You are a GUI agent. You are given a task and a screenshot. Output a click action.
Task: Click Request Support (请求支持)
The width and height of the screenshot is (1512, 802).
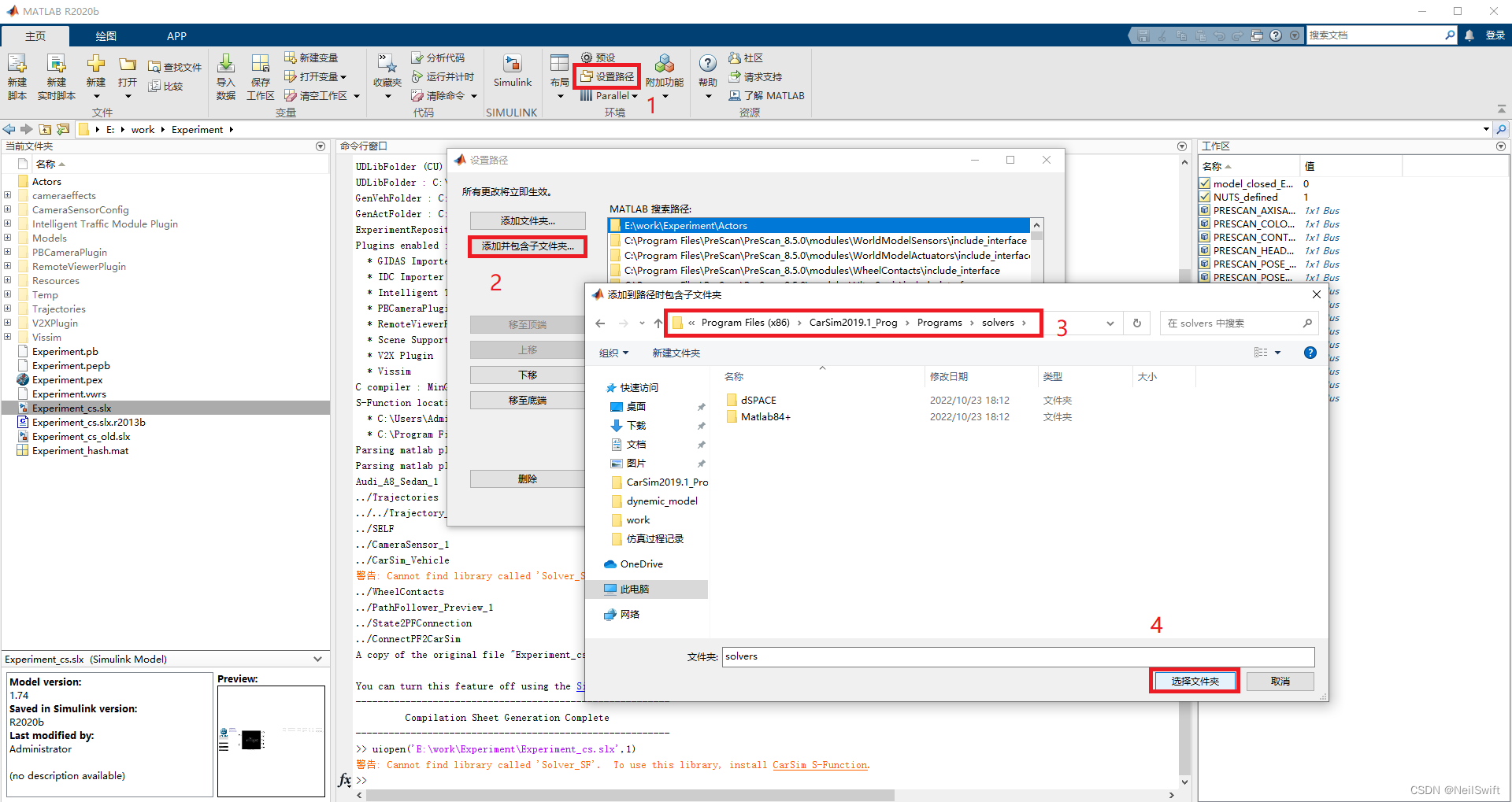[755, 76]
